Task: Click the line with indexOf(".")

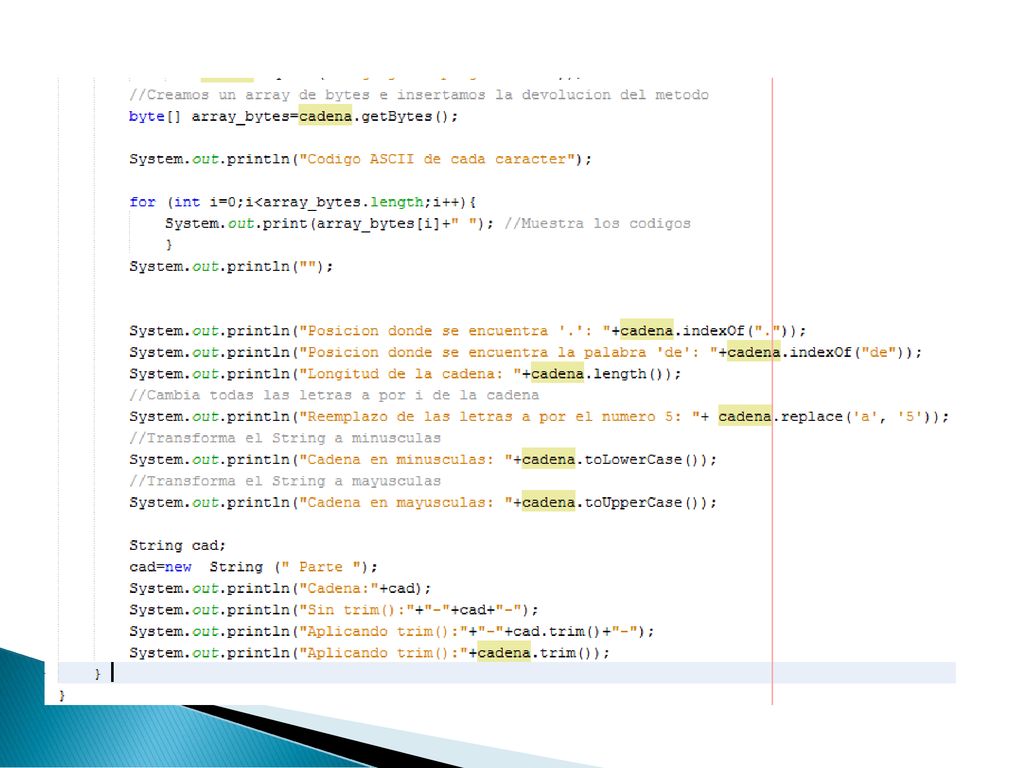Action: click(x=468, y=330)
